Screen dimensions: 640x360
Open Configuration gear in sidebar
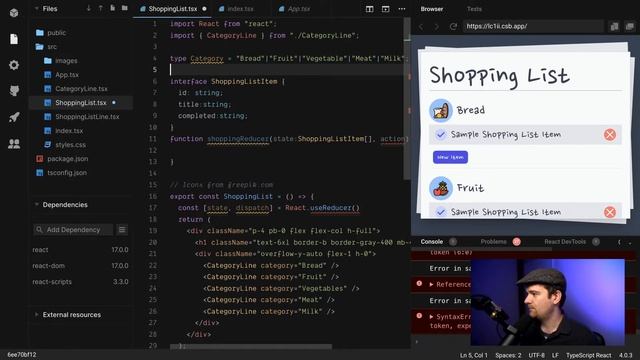point(14,65)
